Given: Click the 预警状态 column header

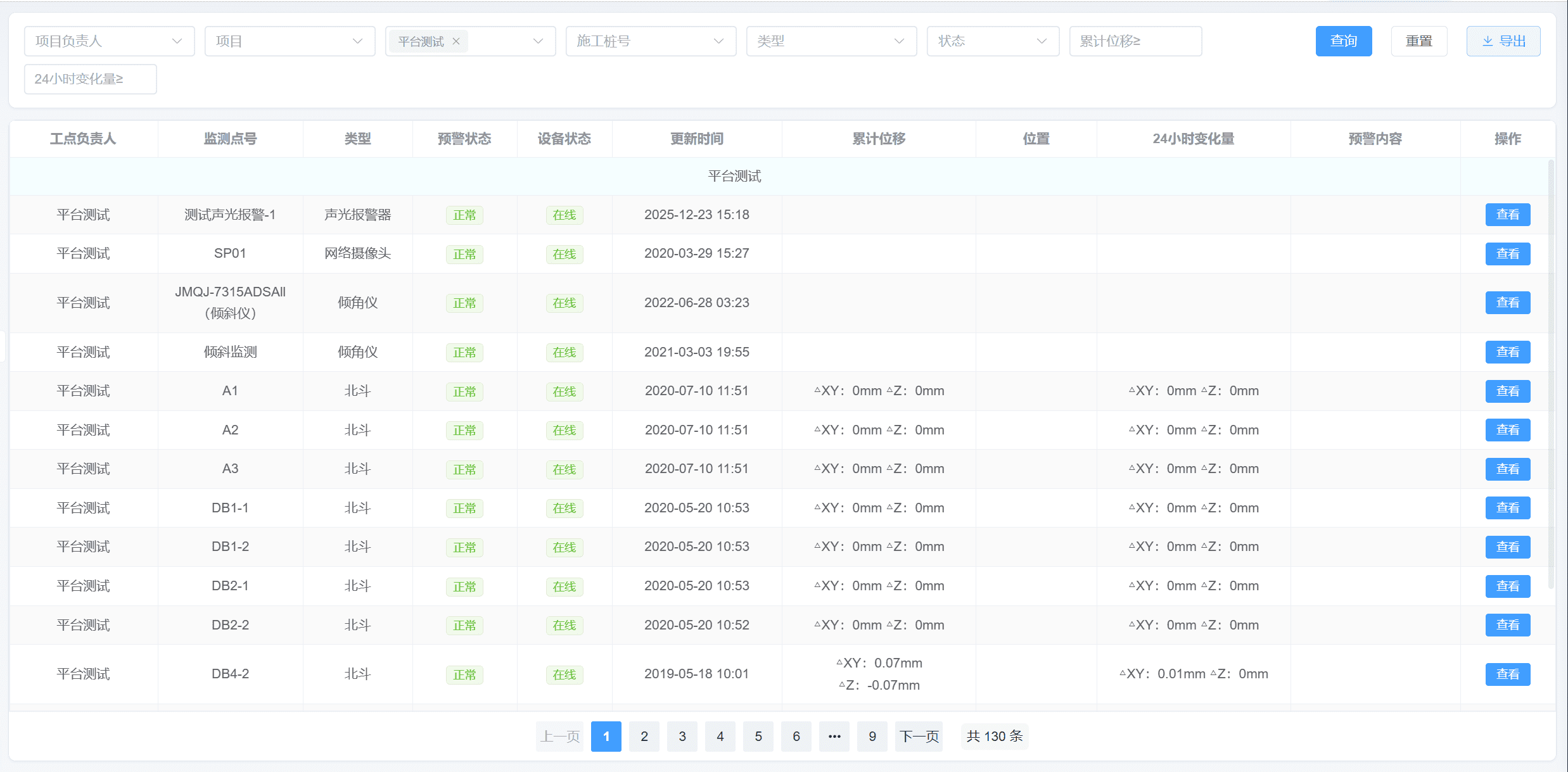Looking at the screenshot, I should coord(464,139).
